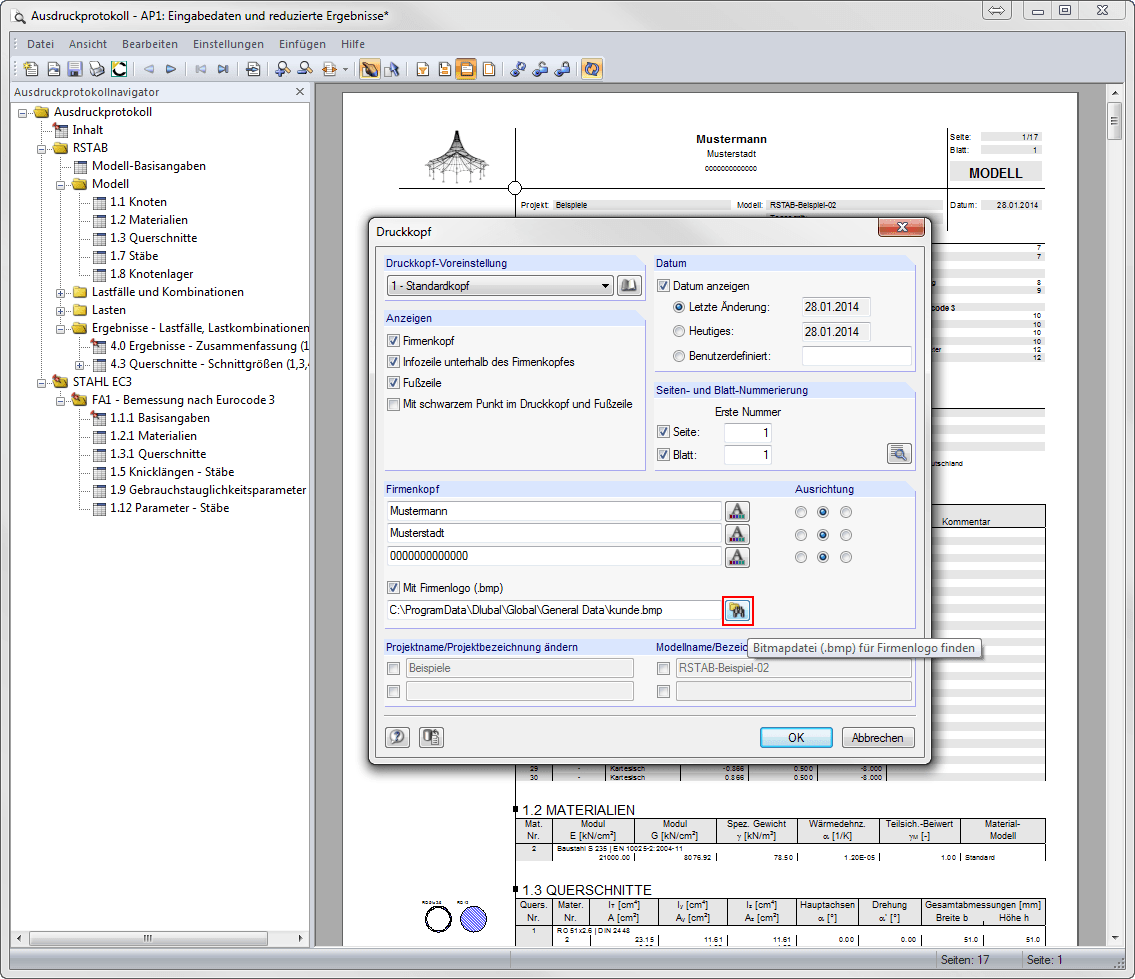Open the Einstellungen menu
Image resolution: width=1135 pixels, height=979 pixels.
[228, 44]
